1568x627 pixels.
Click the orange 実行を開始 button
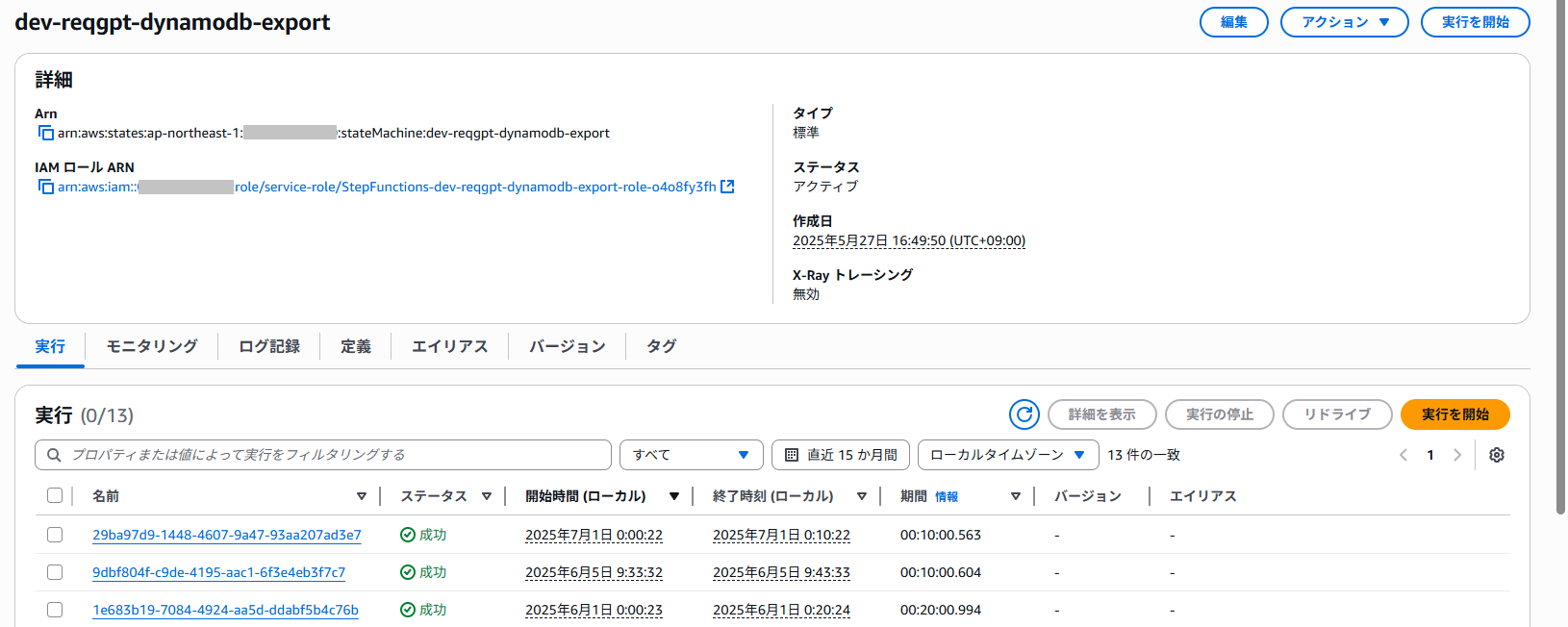point(1455,414)
